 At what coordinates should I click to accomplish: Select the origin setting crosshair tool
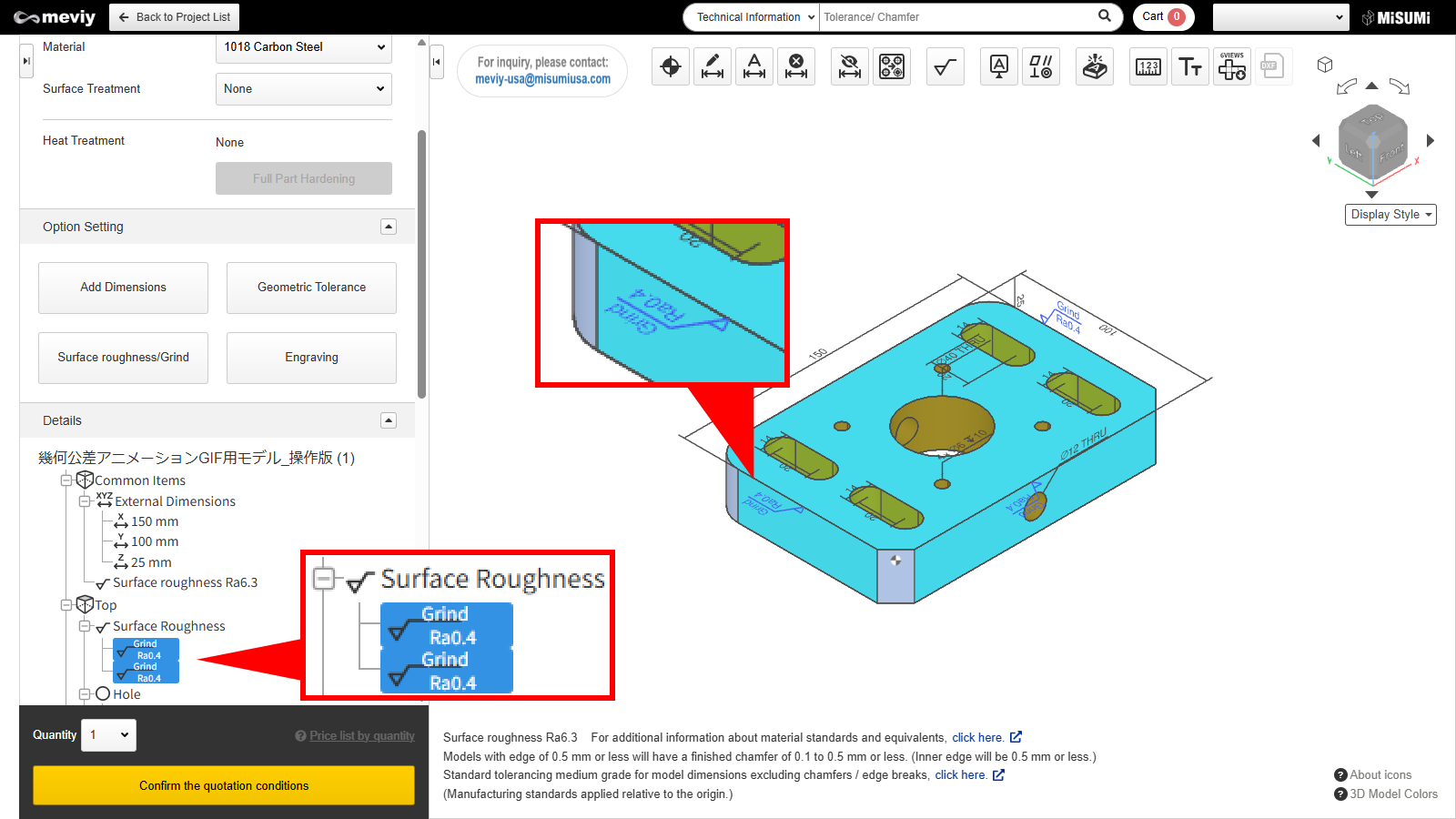pyautogui.click(x=671, y=66)
